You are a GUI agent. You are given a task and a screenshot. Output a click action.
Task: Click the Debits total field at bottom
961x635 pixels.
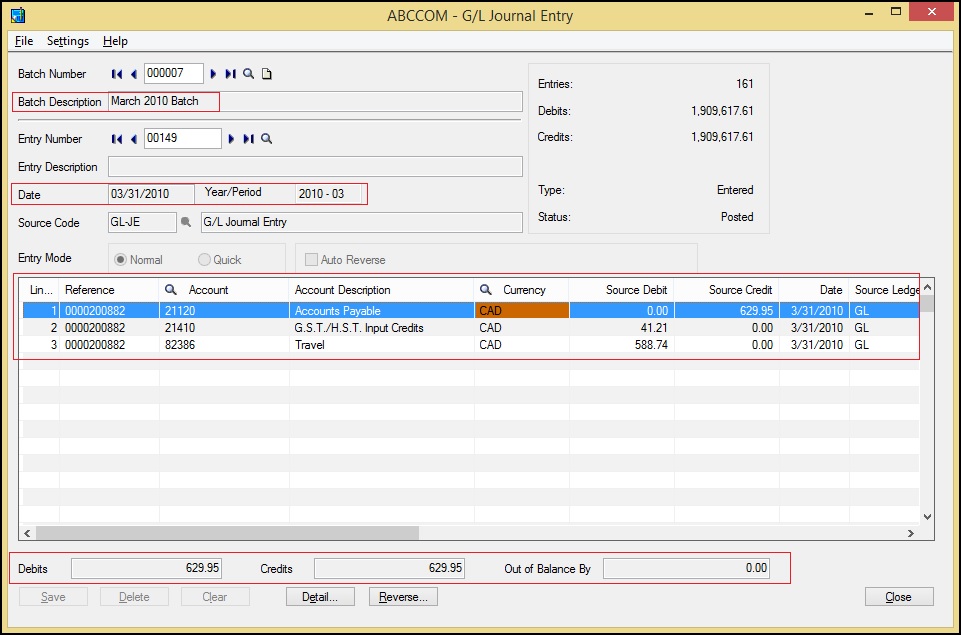pyautogui.click(x=146, y=569)
